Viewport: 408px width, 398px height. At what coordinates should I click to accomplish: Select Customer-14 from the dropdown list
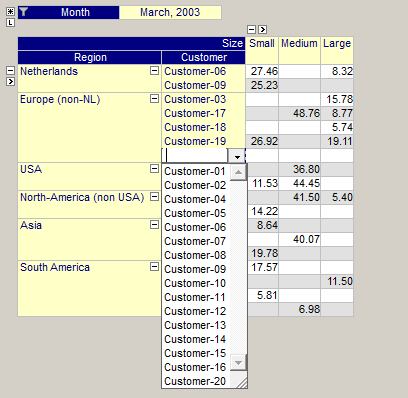click(x=195, y=339)
